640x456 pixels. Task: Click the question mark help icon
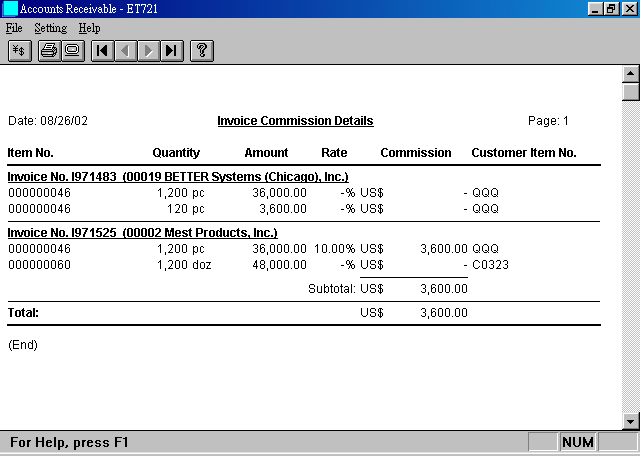(202, 51)
